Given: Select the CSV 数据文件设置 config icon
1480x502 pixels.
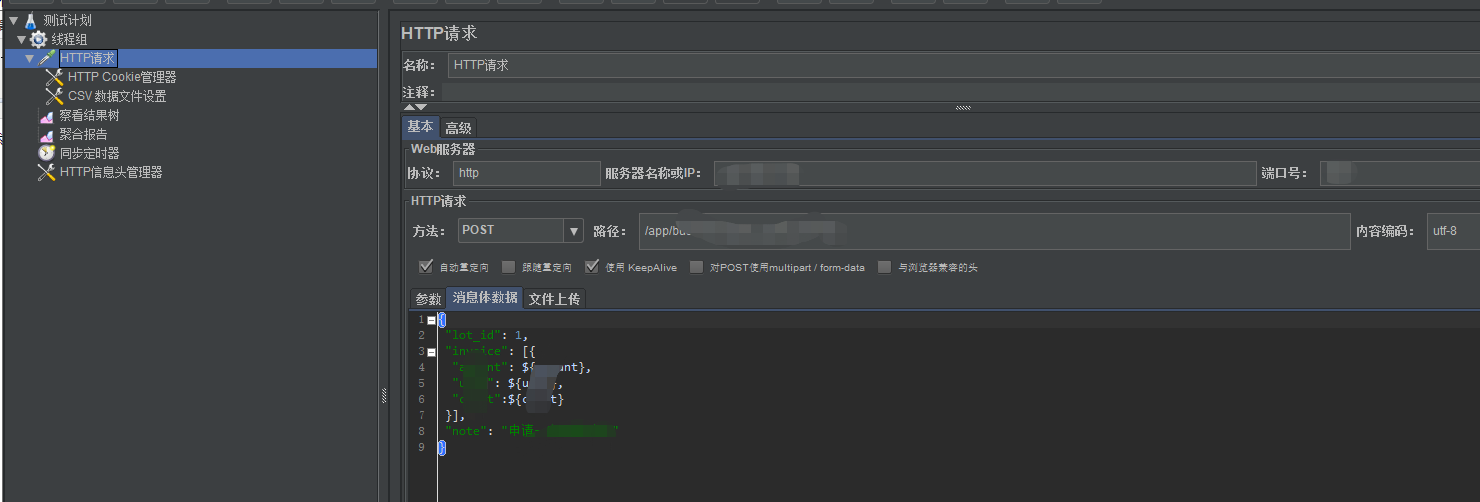Looking at the screenshot, I should click(x=54, y=96).
